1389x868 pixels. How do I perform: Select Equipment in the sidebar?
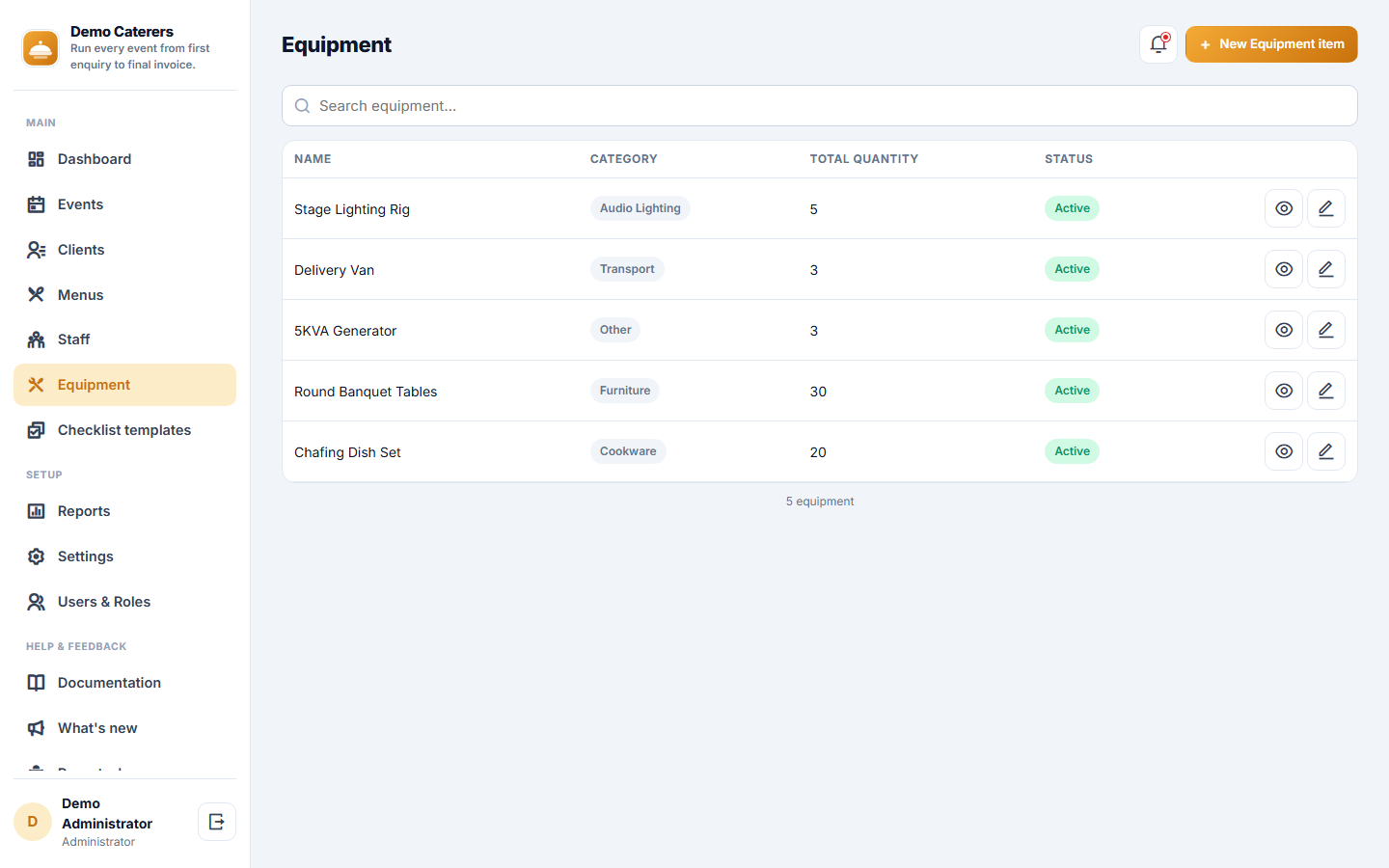click(x=124, y=385)
